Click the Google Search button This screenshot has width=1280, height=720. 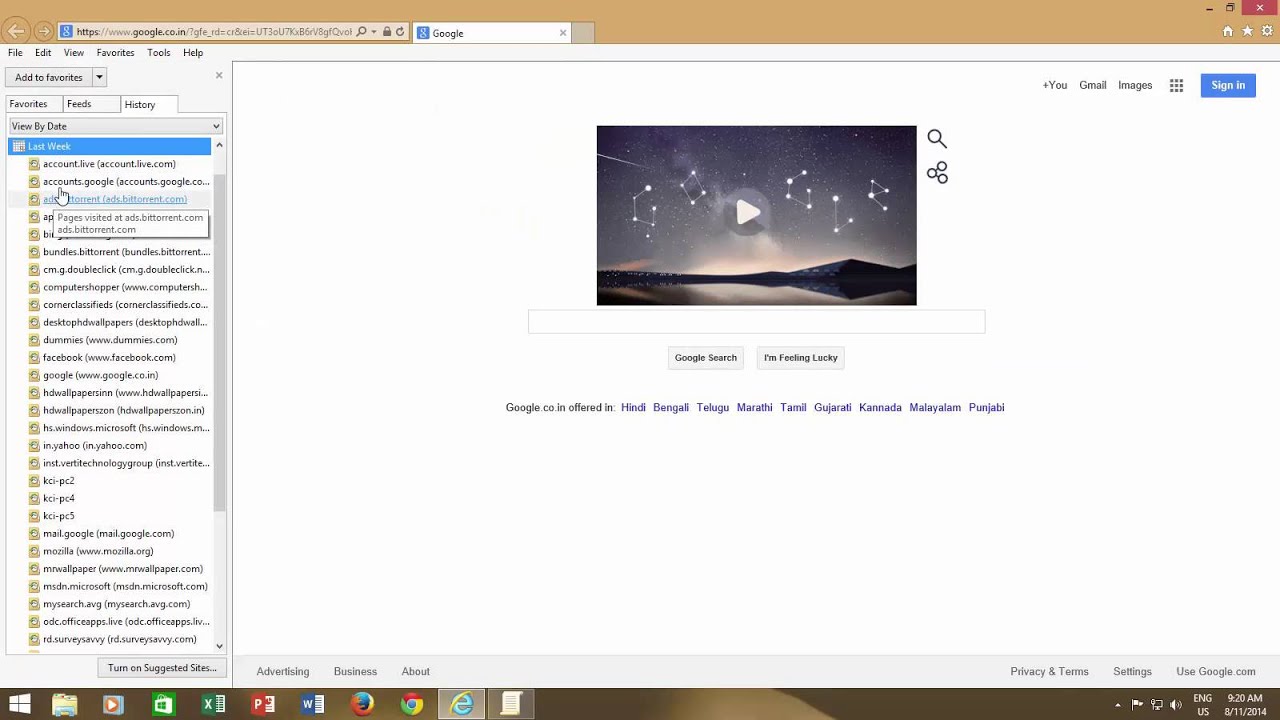(x=706, y=358)
